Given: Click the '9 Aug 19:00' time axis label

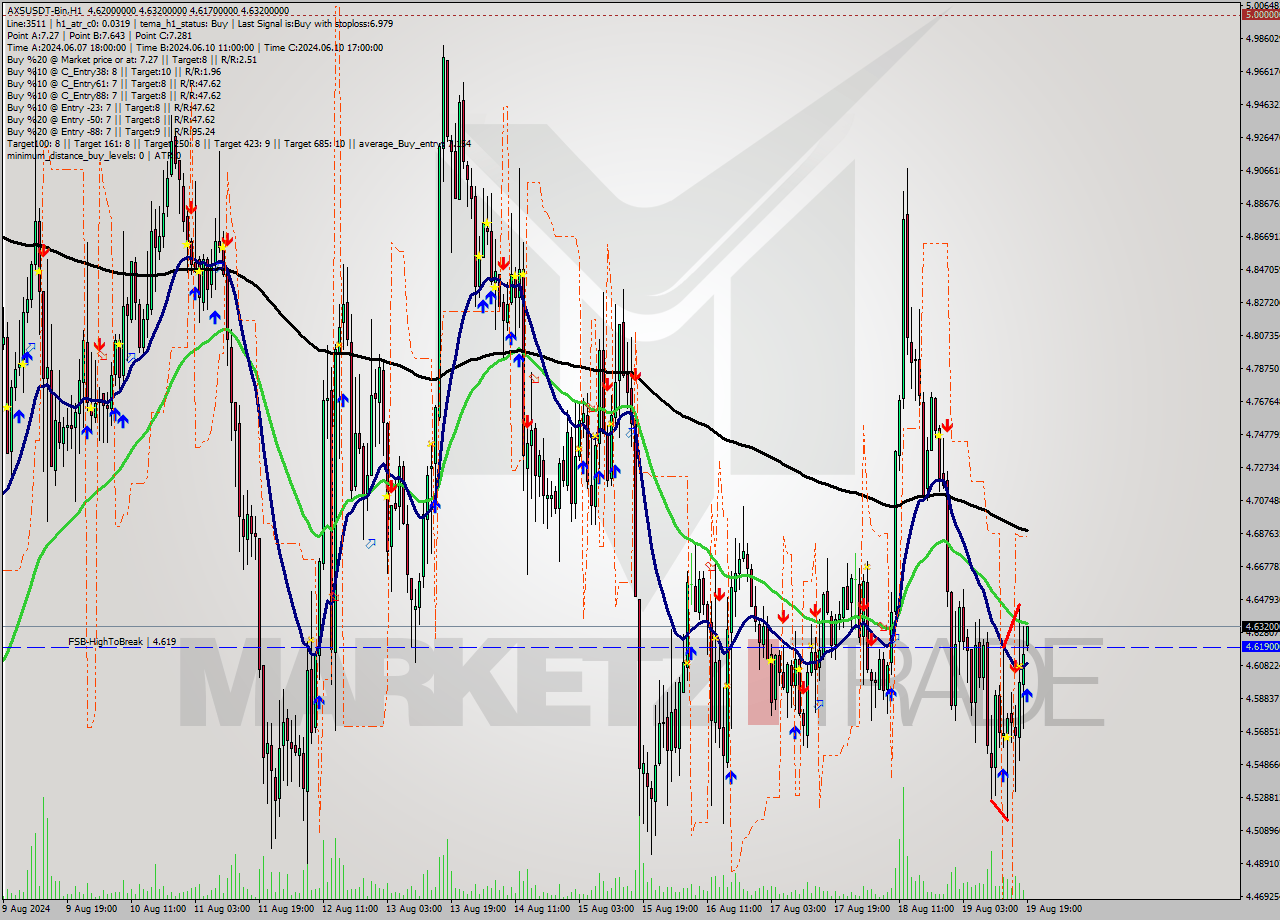Looking at the screenshot, I should pos(91,909).
